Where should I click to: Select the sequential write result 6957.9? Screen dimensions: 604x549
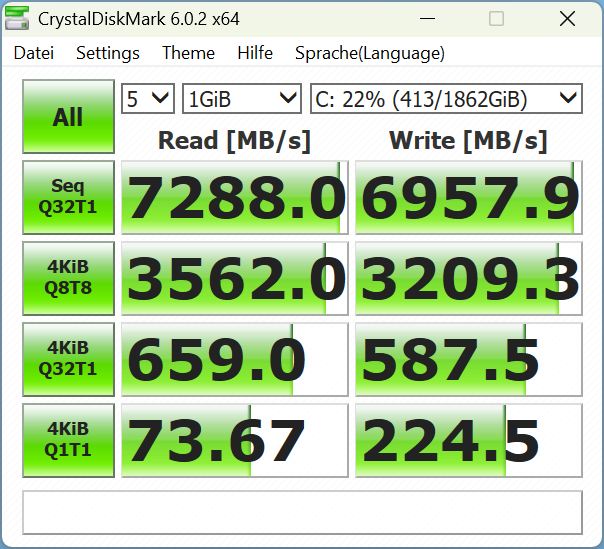tap(468, 198)
